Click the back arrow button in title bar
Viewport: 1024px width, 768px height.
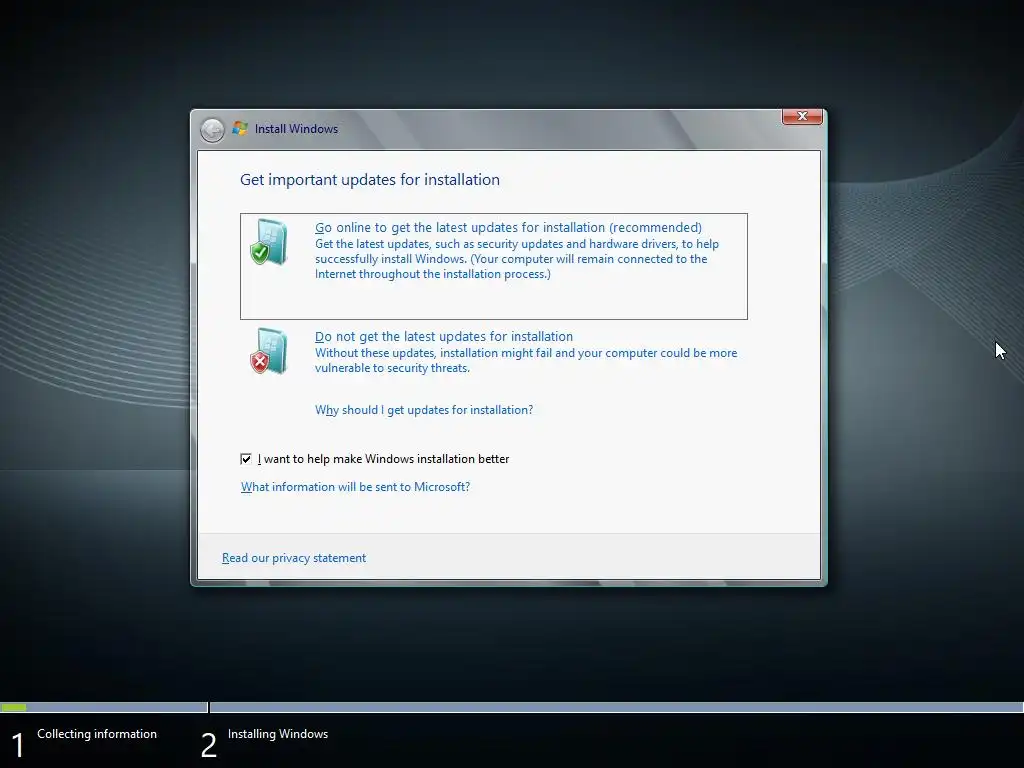pos(212,130)
